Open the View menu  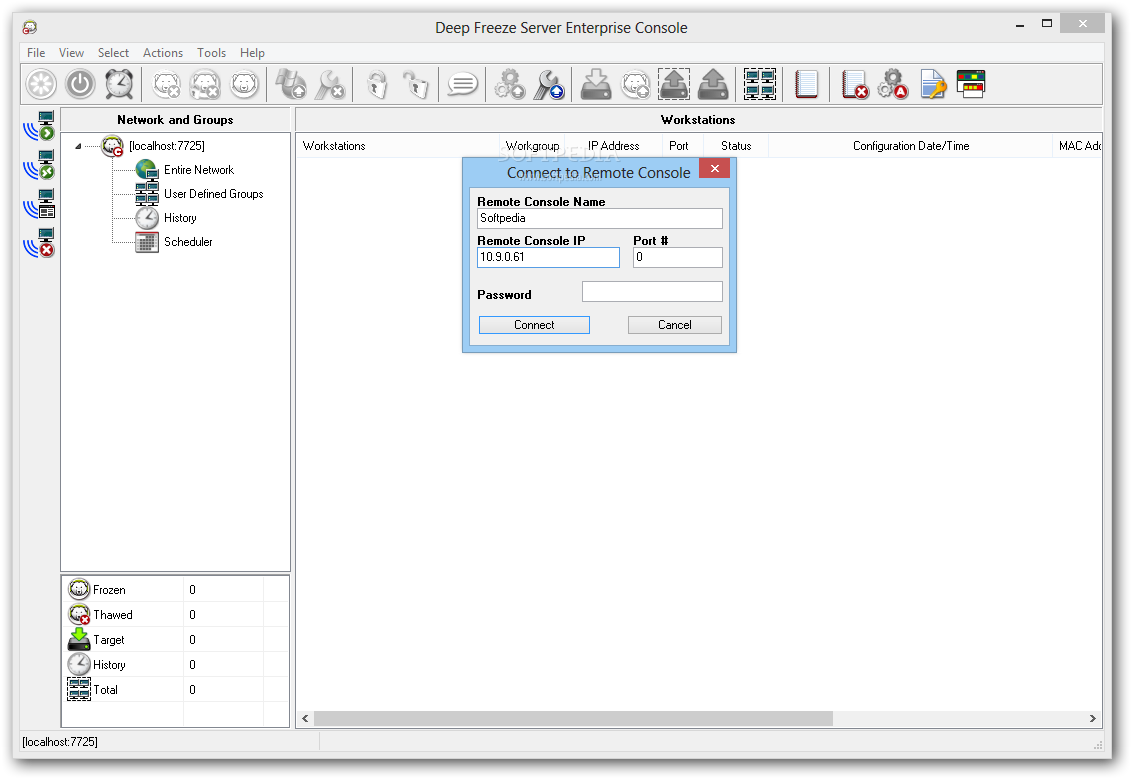tap(71, 53)
